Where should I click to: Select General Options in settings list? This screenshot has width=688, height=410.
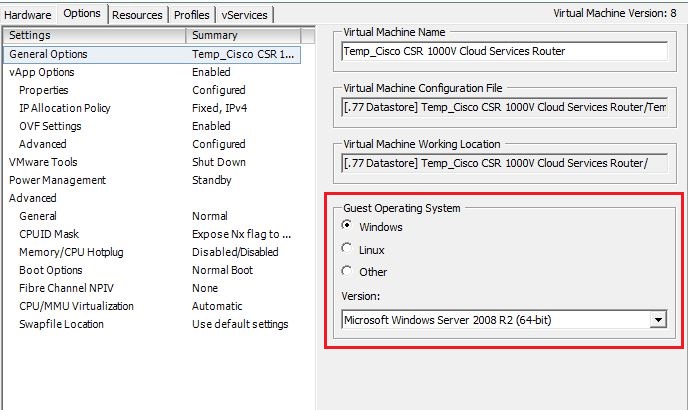click(x=152, y=54)
